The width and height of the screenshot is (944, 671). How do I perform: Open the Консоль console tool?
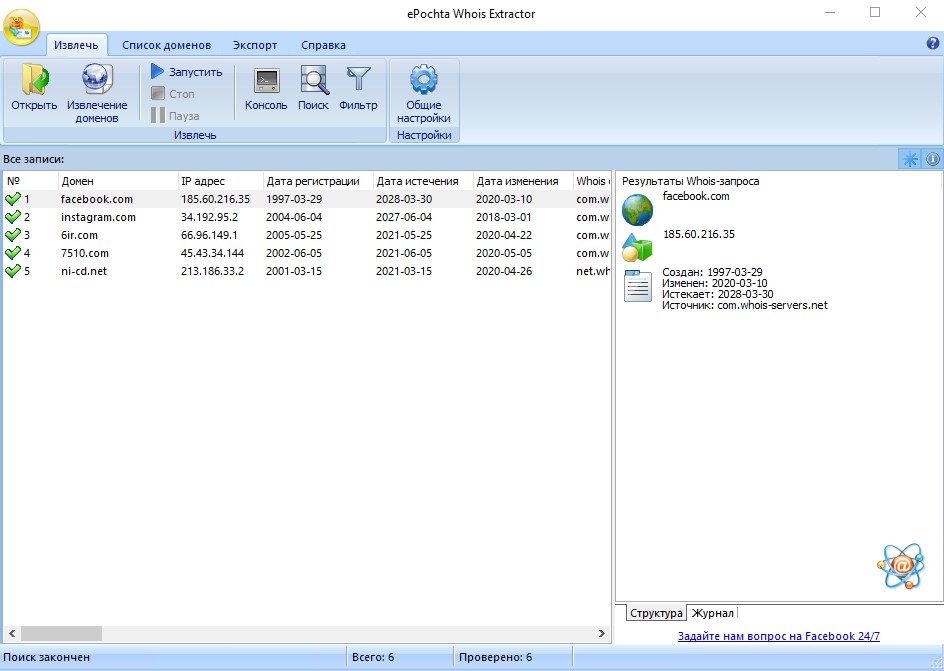(266, 81)
